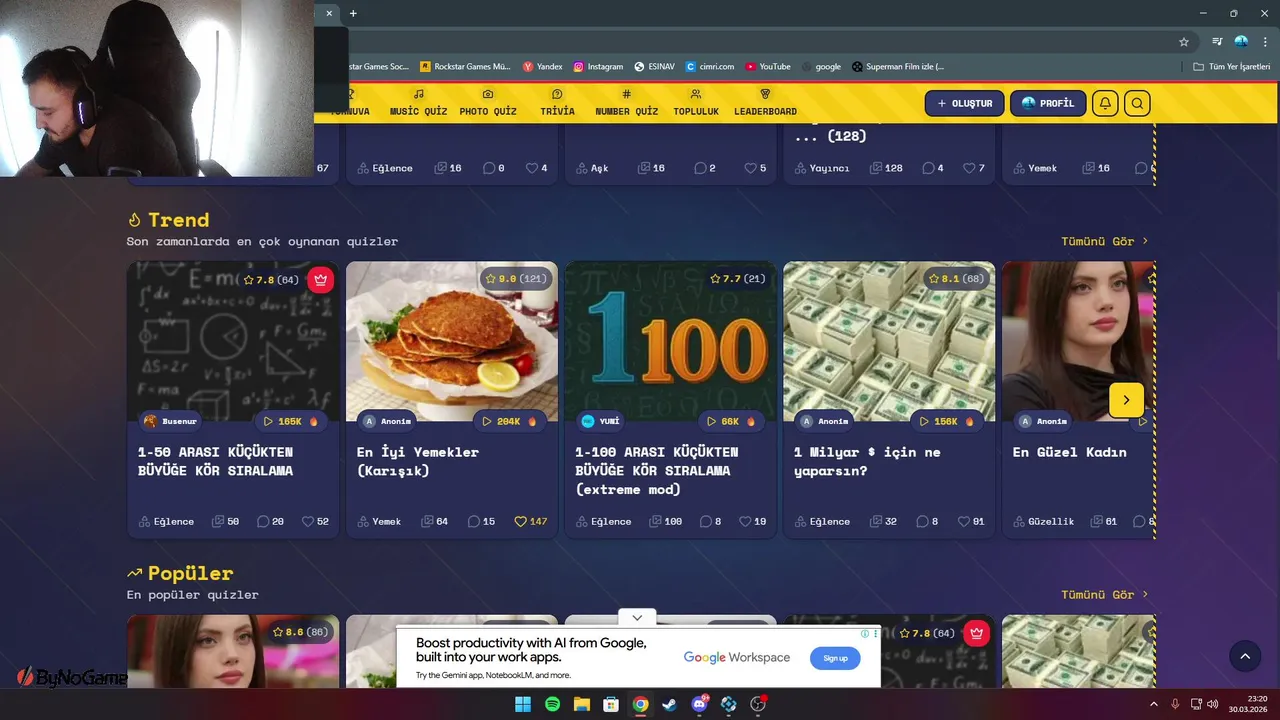1280x720 pixels.
Task: Like the En İyi Yemekler quiz heart (147)
Action: click(530, 521)
